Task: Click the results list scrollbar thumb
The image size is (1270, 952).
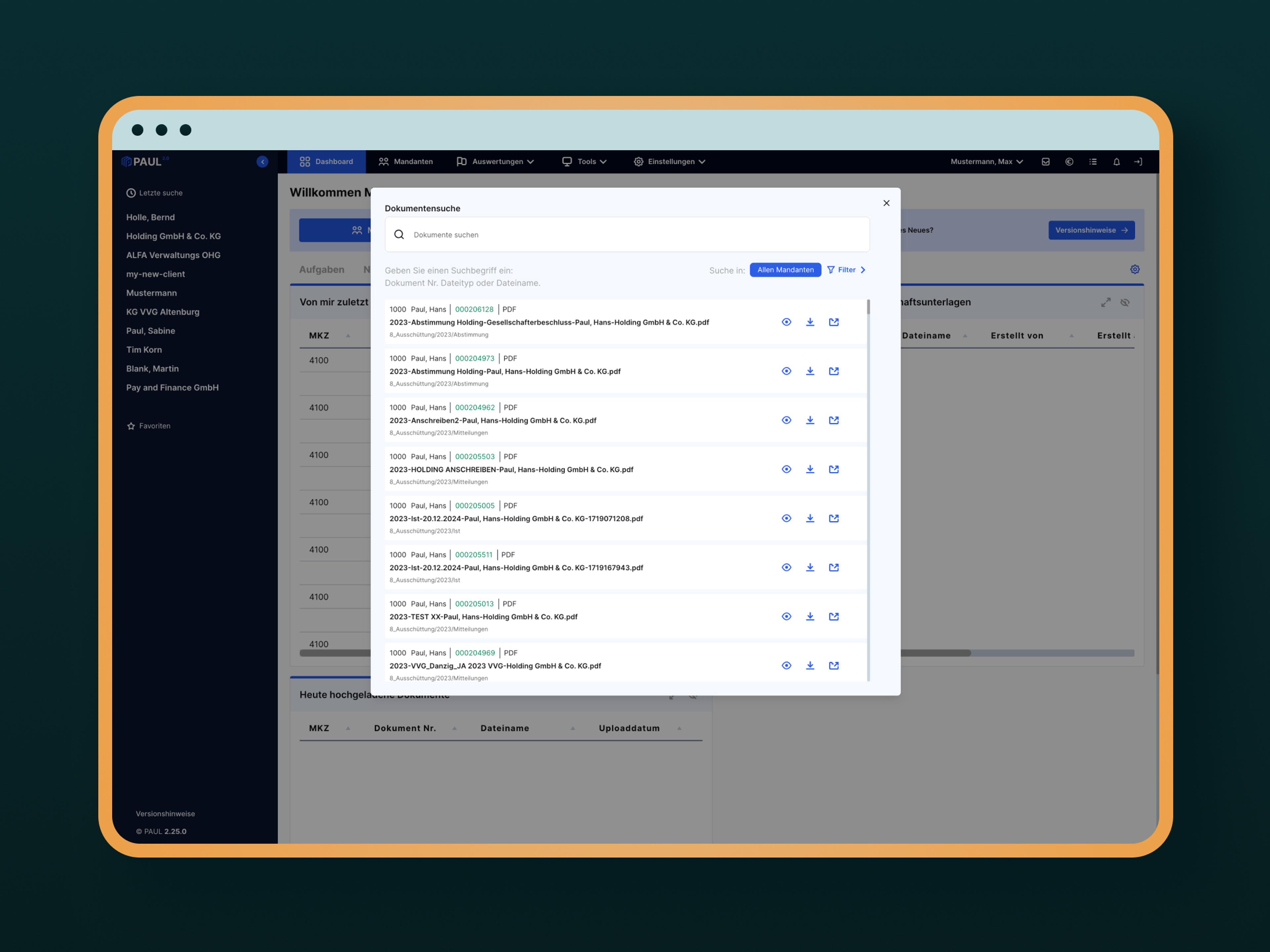Action: (x=868, y=307)
